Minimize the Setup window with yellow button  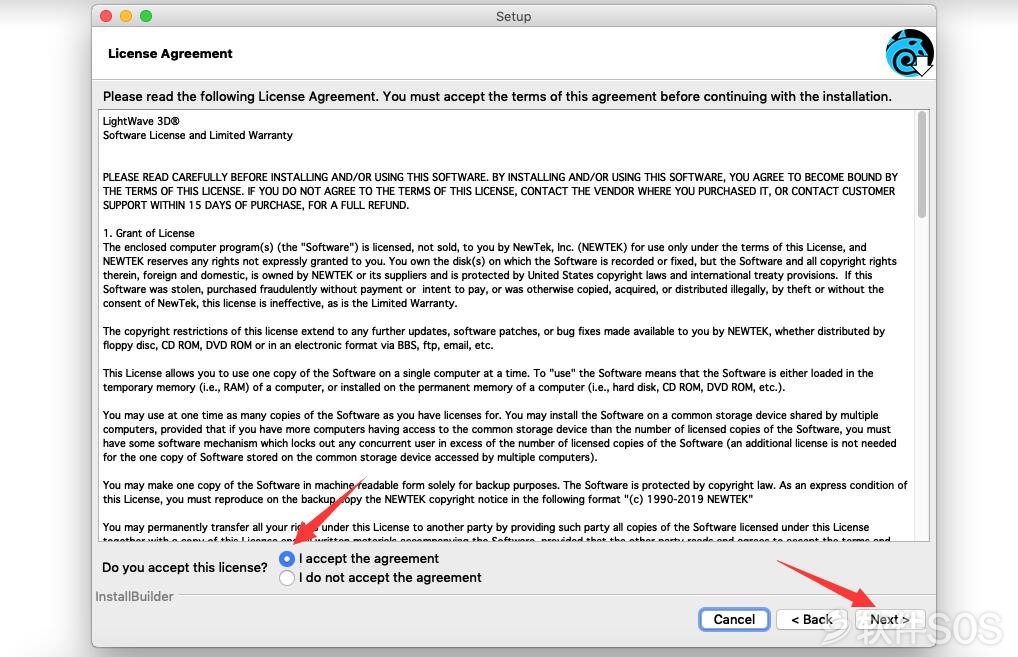(x=126, y=16)
